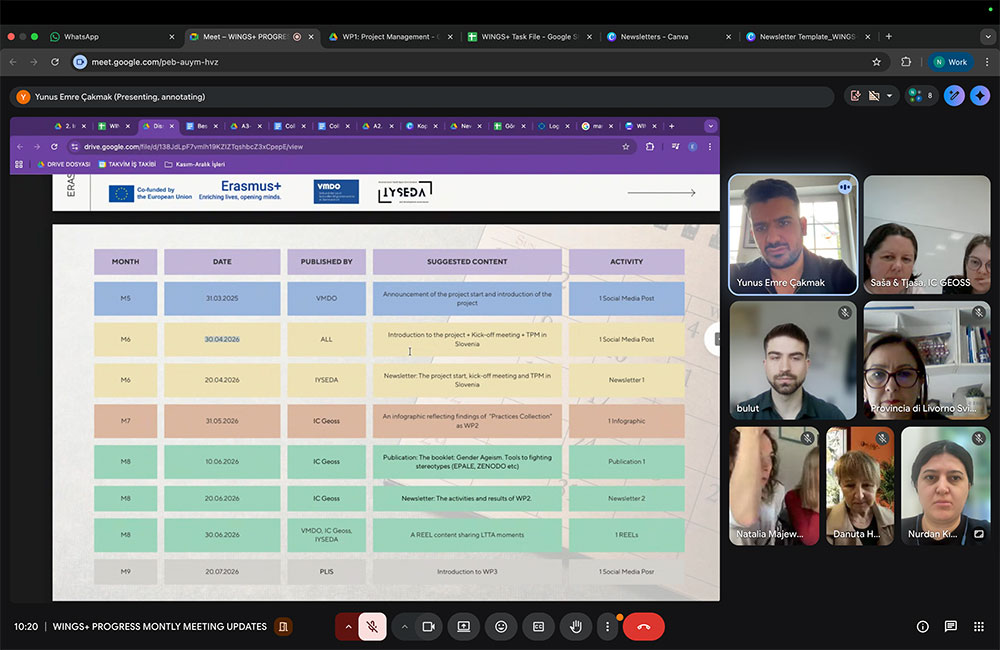Viewport: 1000px width, 650px height.
Task: Go back using Chrome's back arrow
Action: pyautogui.click(x=13, y=62)
